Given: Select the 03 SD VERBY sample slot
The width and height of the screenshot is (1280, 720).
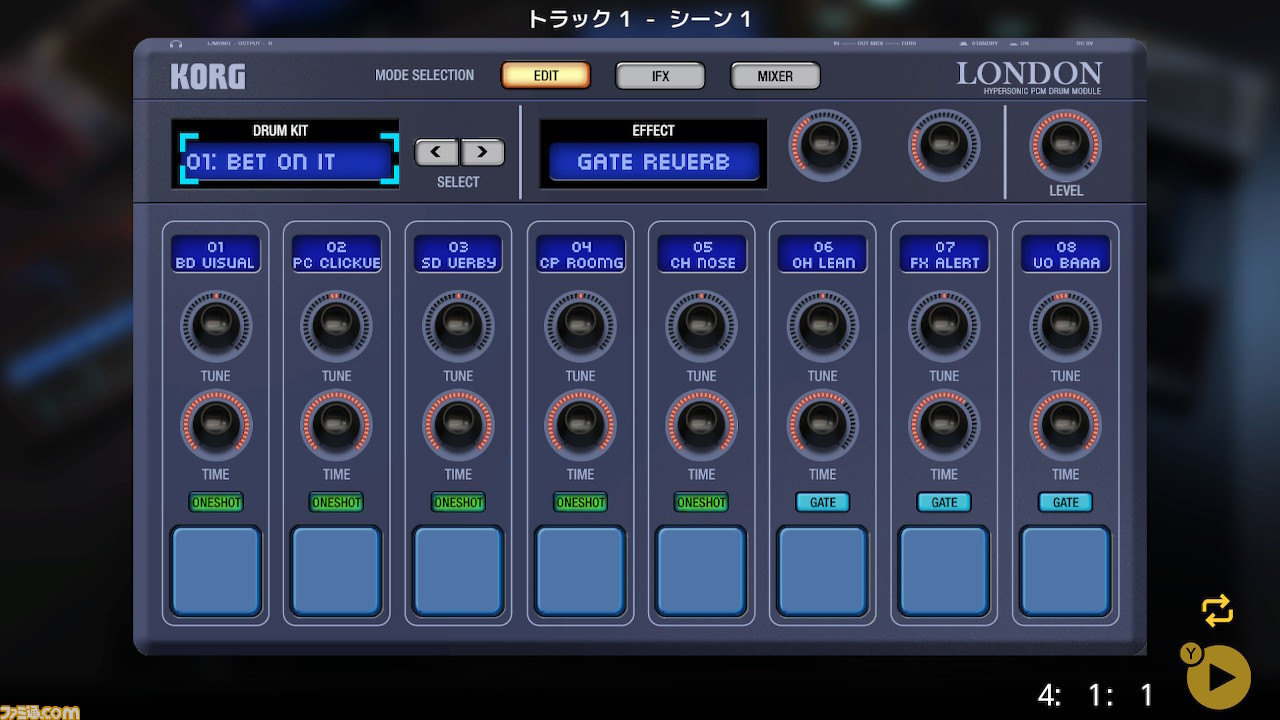Looking at the screenshot, I should 459,254.
